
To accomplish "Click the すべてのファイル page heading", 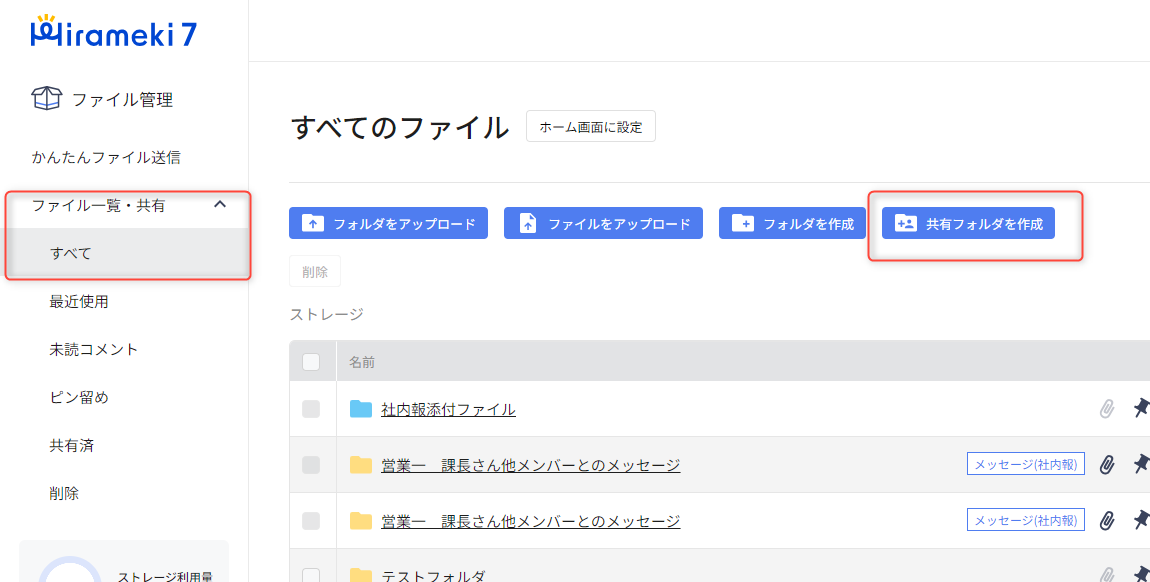I will coord(400,127).
